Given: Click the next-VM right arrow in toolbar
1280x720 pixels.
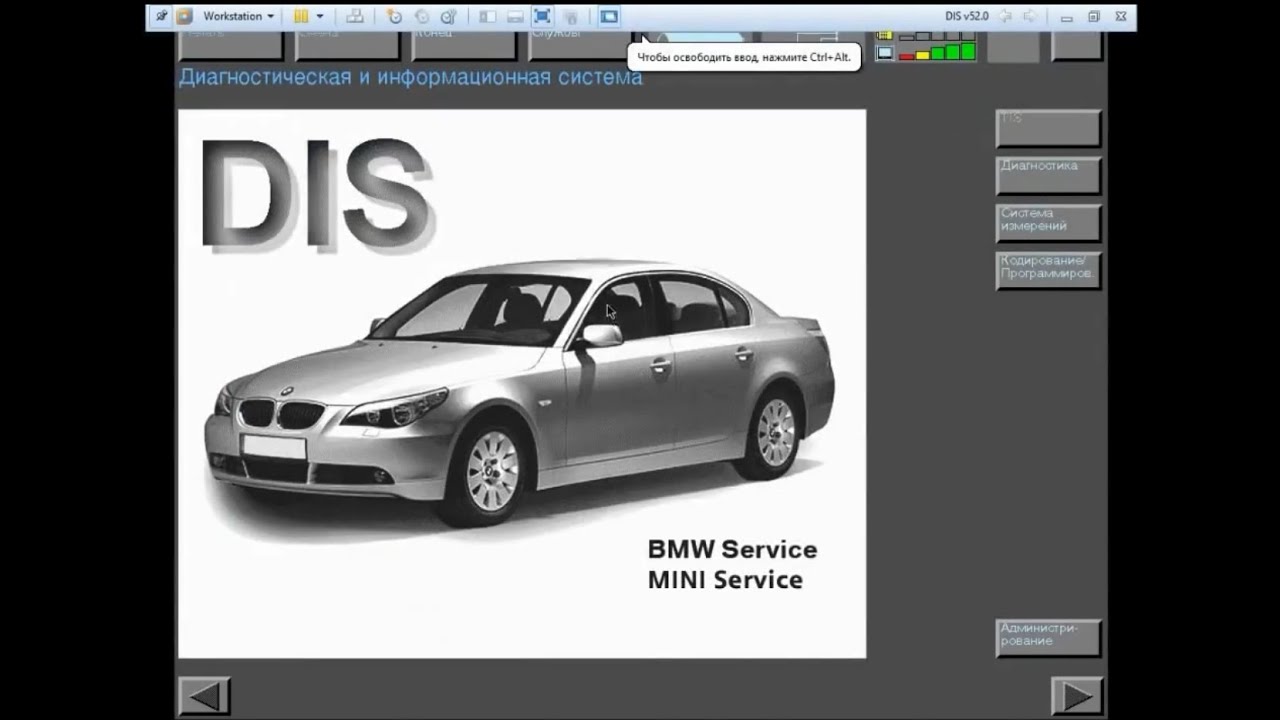Looking at the screenshot, I should (1029, 16).
